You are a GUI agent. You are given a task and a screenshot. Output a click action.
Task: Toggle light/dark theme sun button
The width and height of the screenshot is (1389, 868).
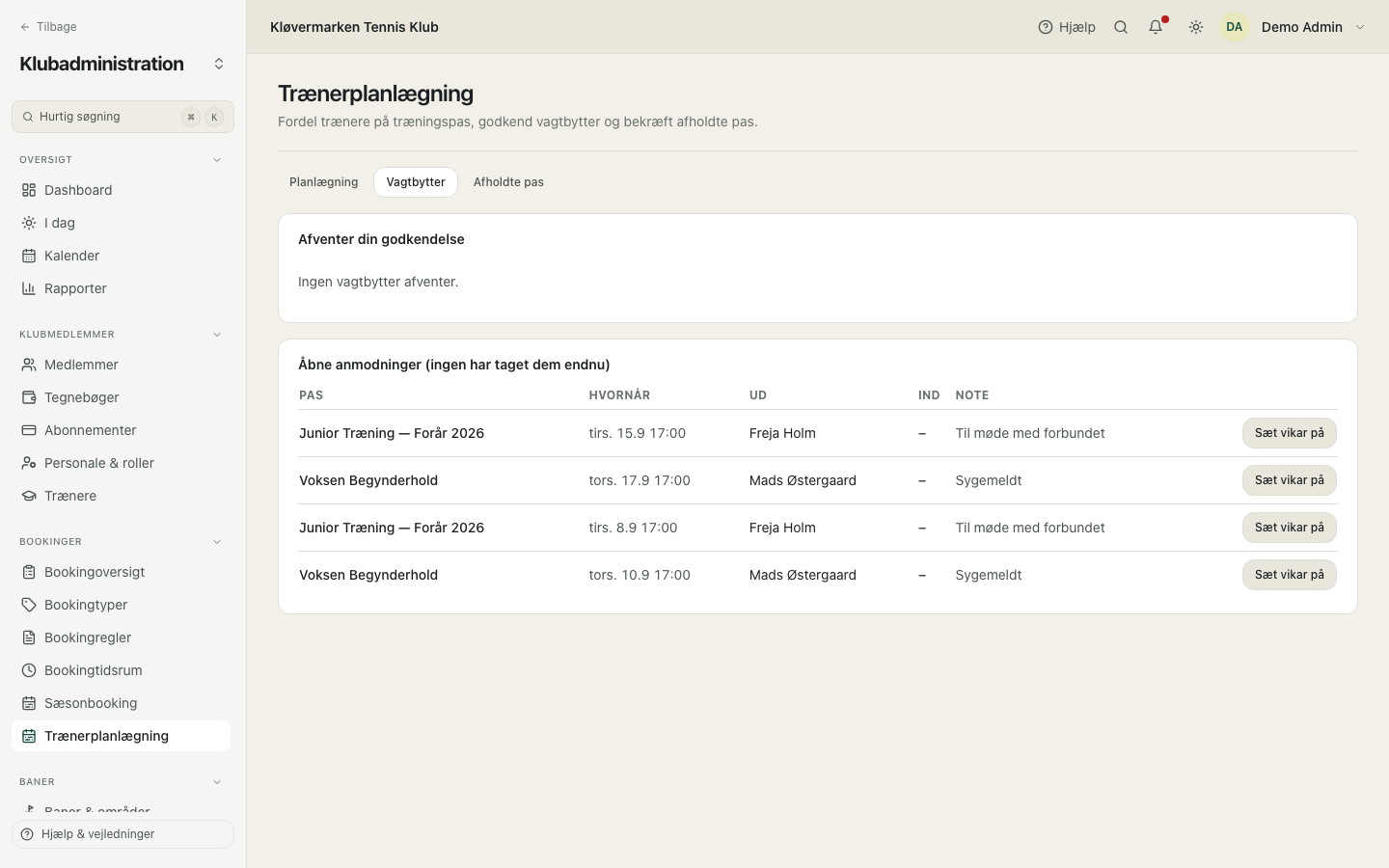point(1196,27)
